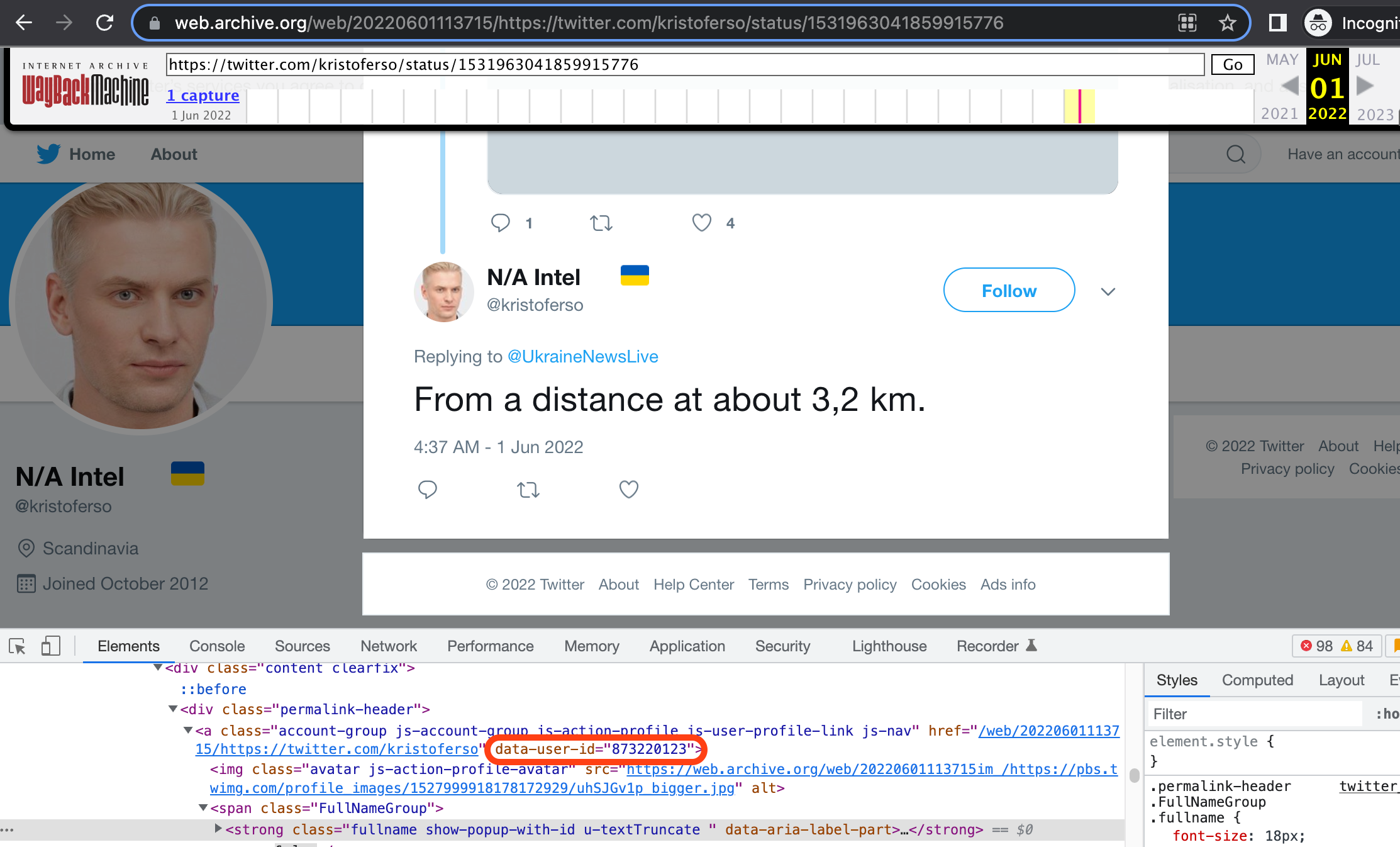This screenshot has width=1400, height=847.
Task: Click the Security tab in DevTools
Action: point(784,645)
